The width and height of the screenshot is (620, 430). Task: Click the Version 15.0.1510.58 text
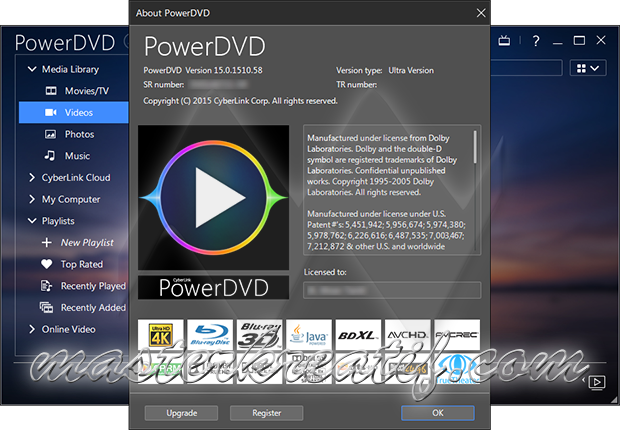pyautogui.click(x=224, y=70)
